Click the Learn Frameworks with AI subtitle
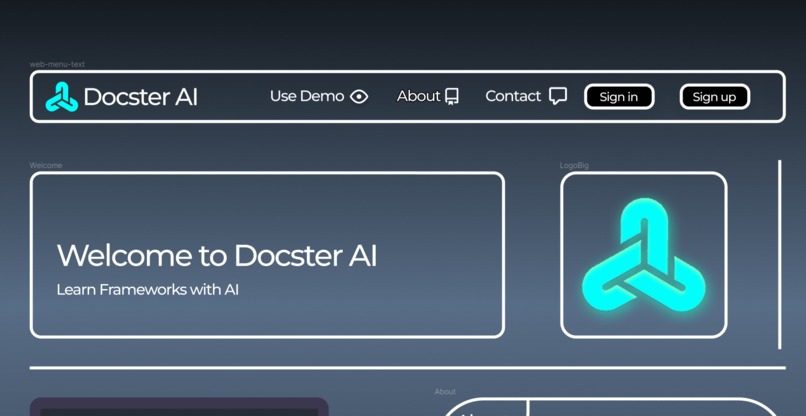This screenshot has height=416, width=806. (148, 290)
